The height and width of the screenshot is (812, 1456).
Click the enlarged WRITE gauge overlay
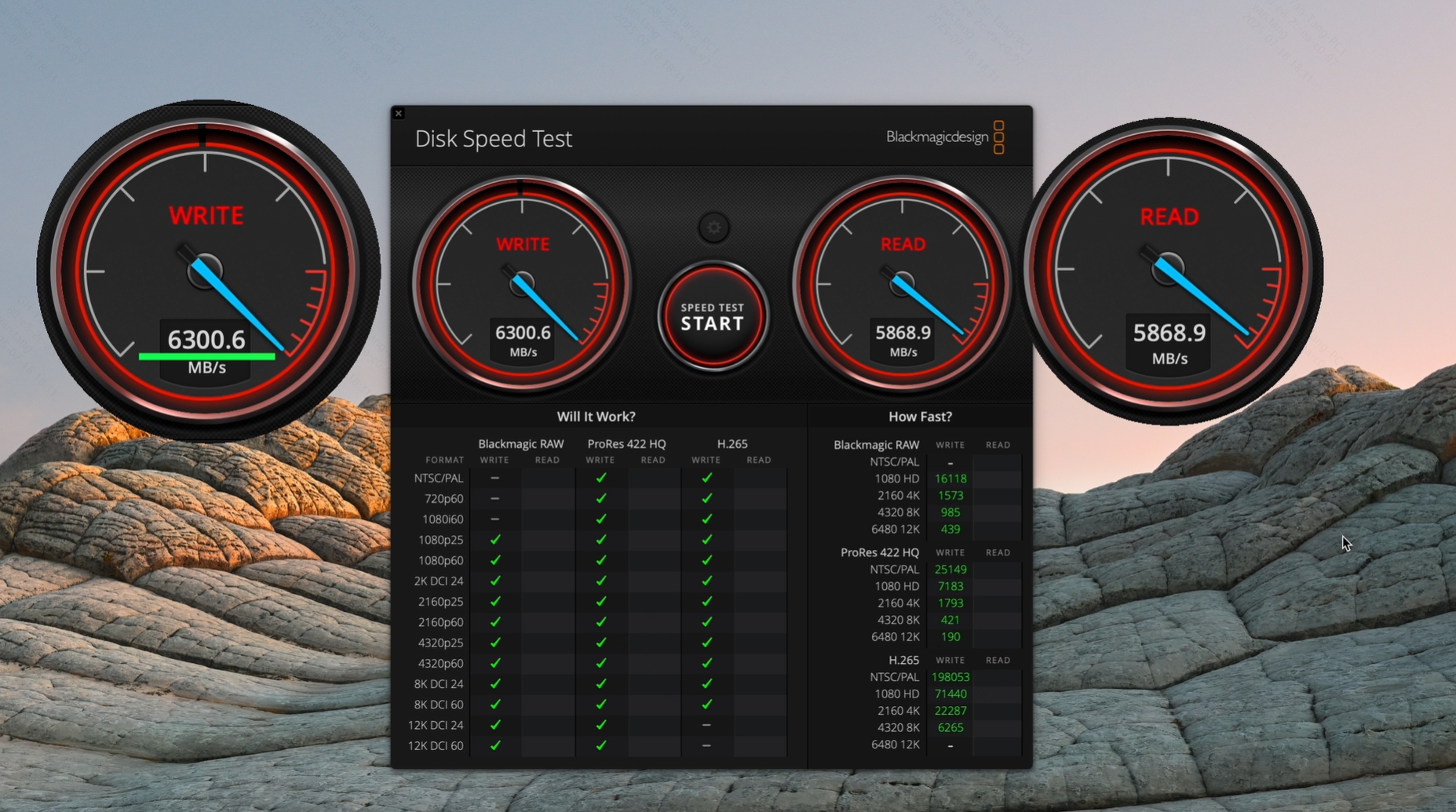tap(207, 271)
